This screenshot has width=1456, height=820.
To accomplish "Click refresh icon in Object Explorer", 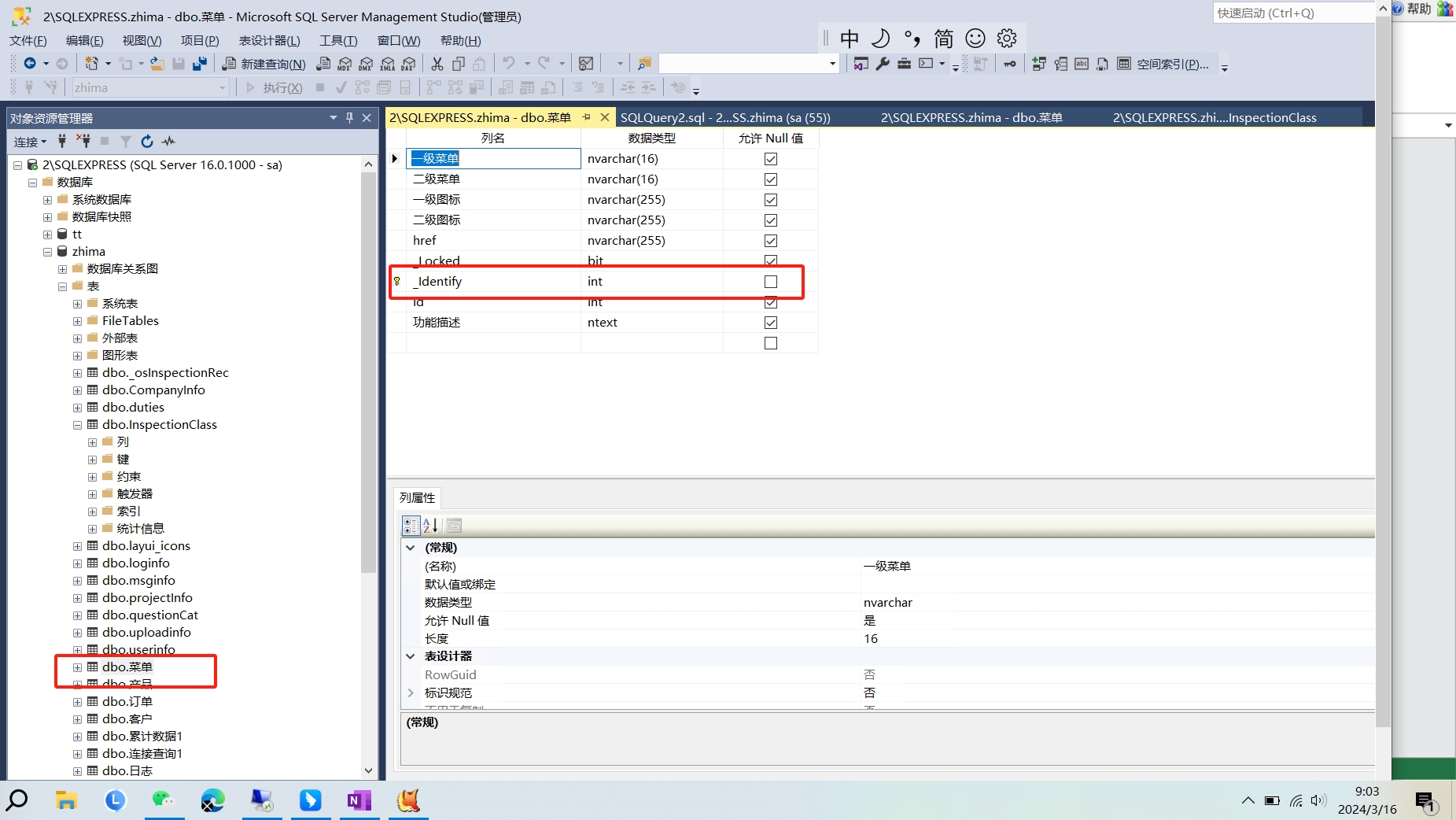I will [x=147, y=142].
